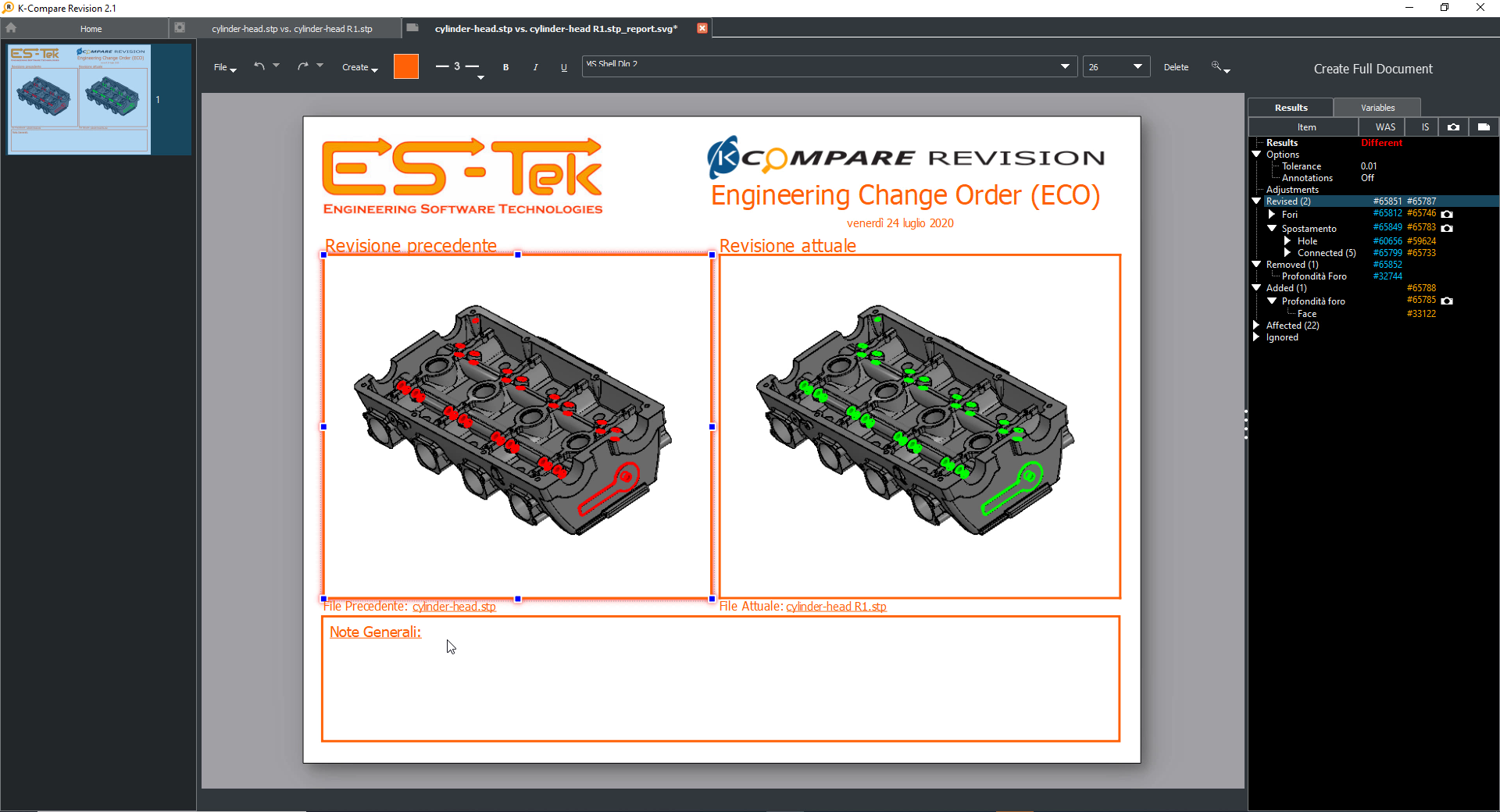Image resolution: width=1500 pixels, height=812 pixels.
Task: Collapse the Spostamento tree node
Action: tap(1272, 229)
